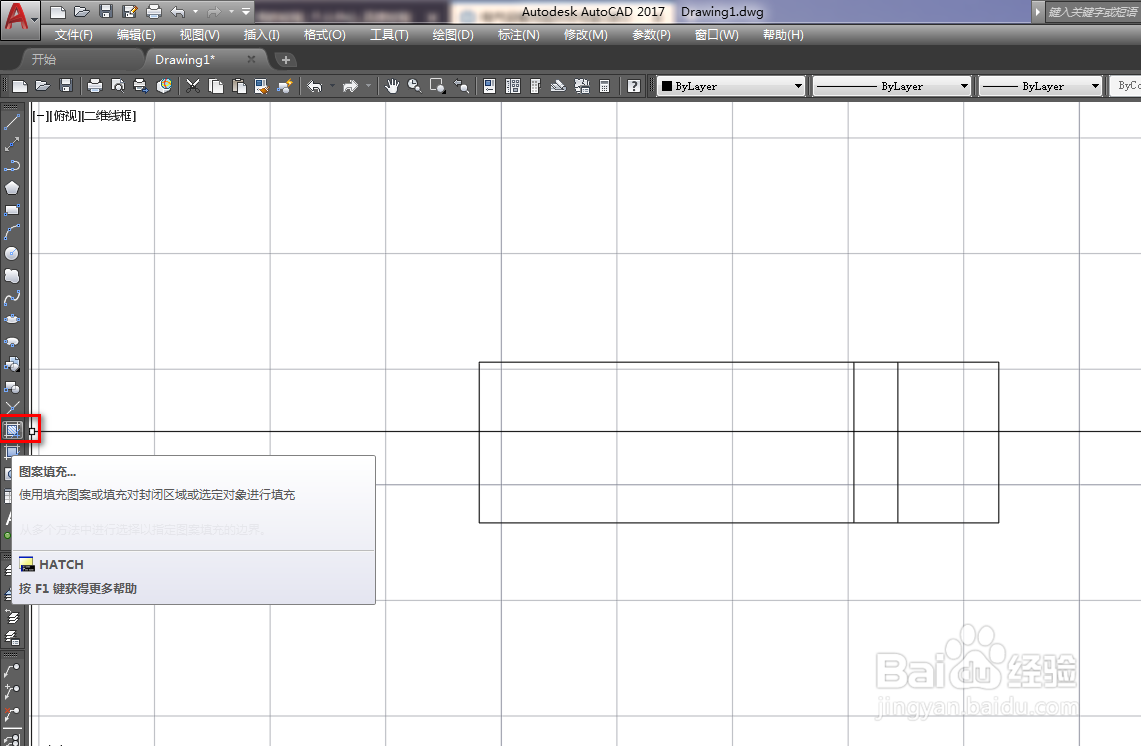Image resolution: width=1141 pixels, height=746 pixels.
Task: Click Plot Preview in the standard toolbar
Action: pyautogui.click(x=117, y=86)
